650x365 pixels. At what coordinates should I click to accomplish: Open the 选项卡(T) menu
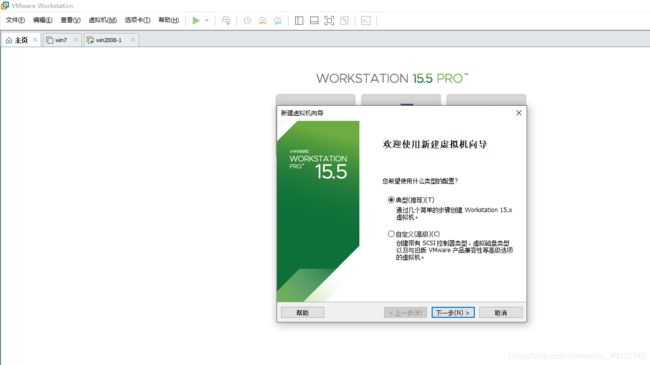point(138,20)
